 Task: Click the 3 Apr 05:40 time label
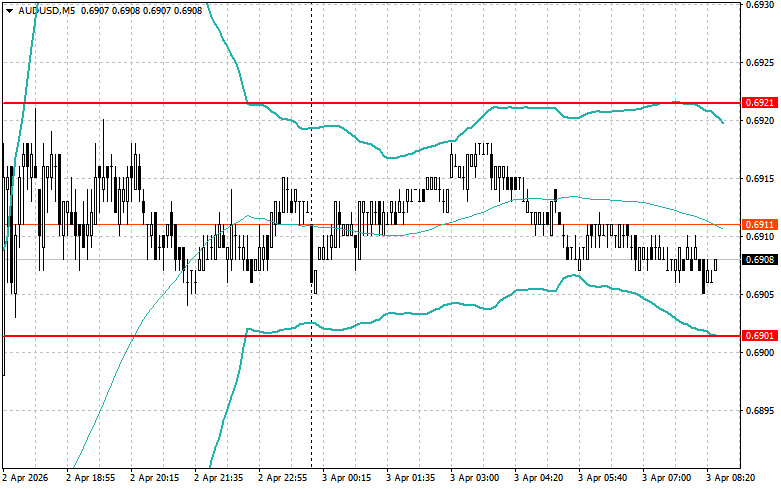coord(603,478)
